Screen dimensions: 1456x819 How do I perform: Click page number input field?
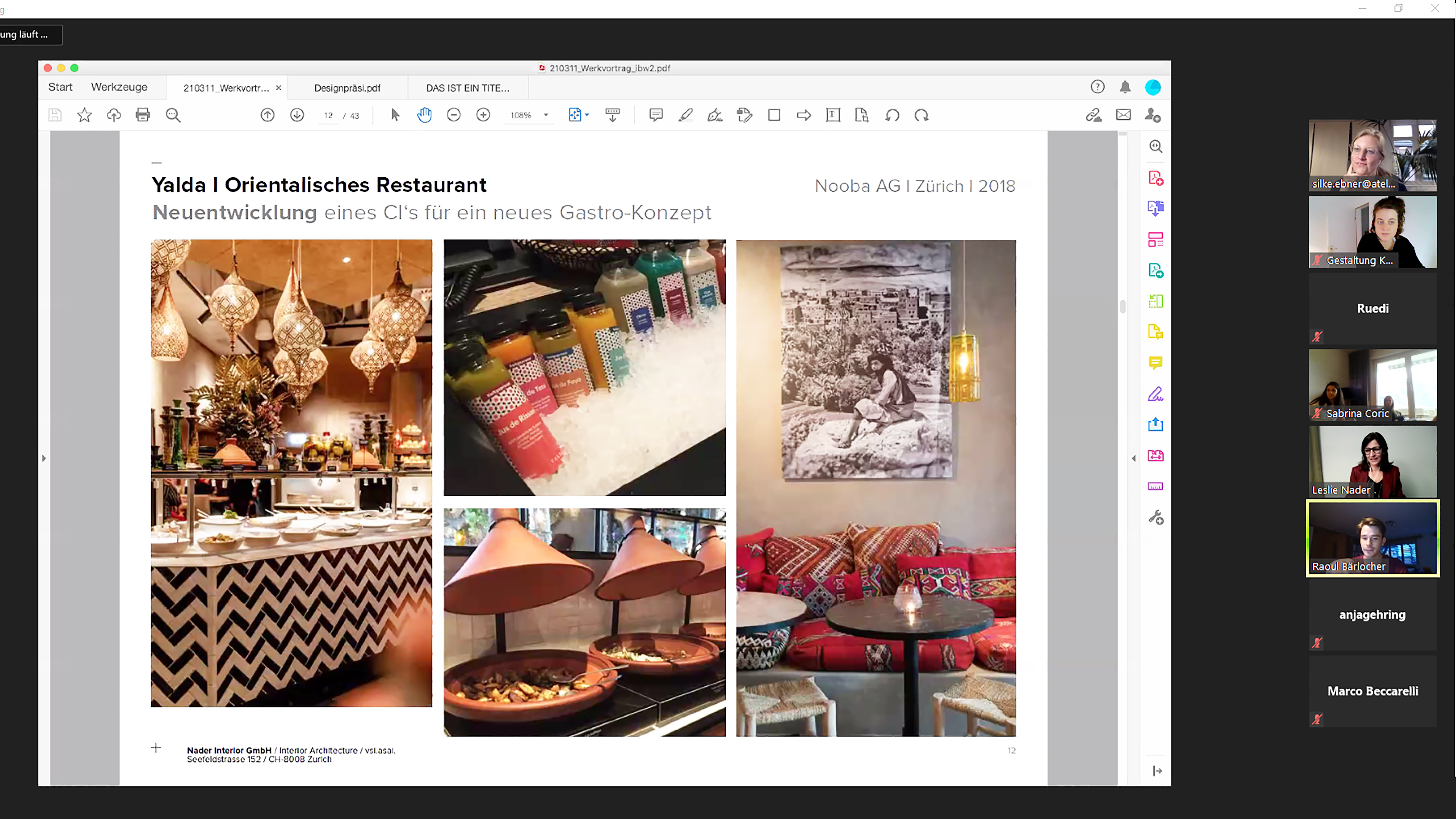tap(329, 115)
